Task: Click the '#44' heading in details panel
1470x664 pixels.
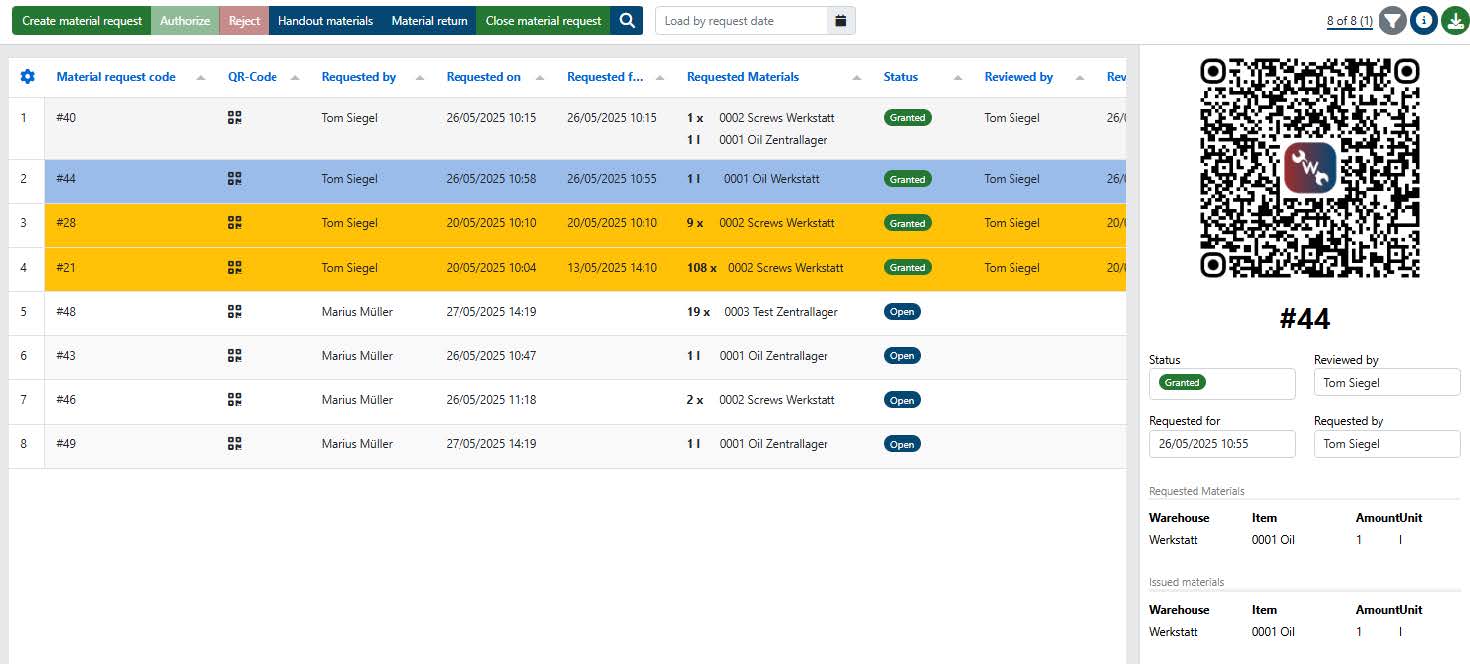Action: pyautogui.click(x=1305, y=319)
